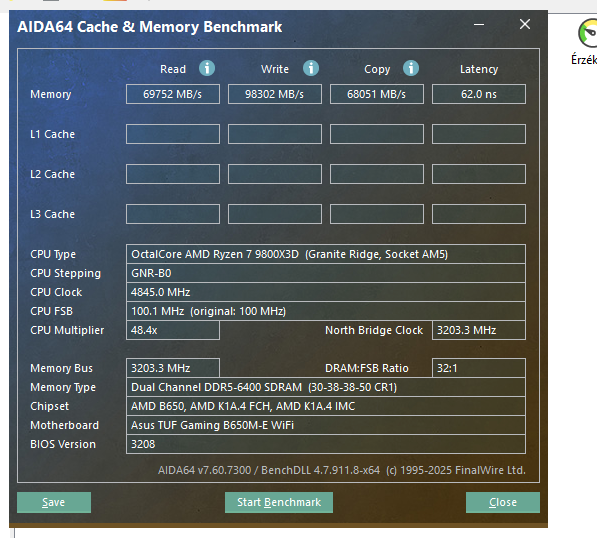Click Motherboard value Asus TUF Gaming B650M-E WiFi
This screenshot has height=538, width=597.
tap(326, 425)
